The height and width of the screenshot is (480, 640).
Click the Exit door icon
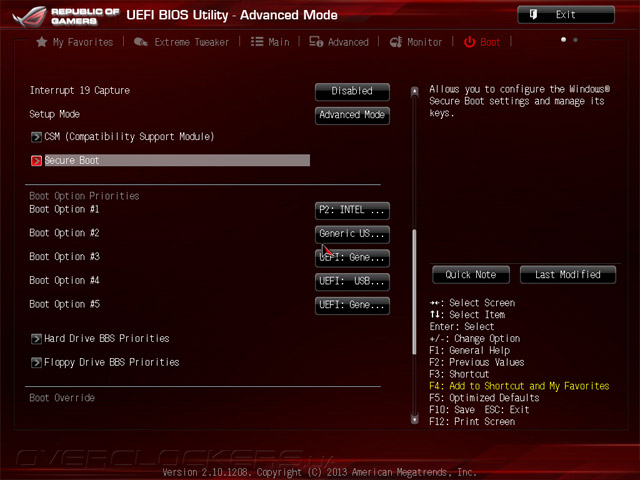pyautogui.click(x=533, y=15)
